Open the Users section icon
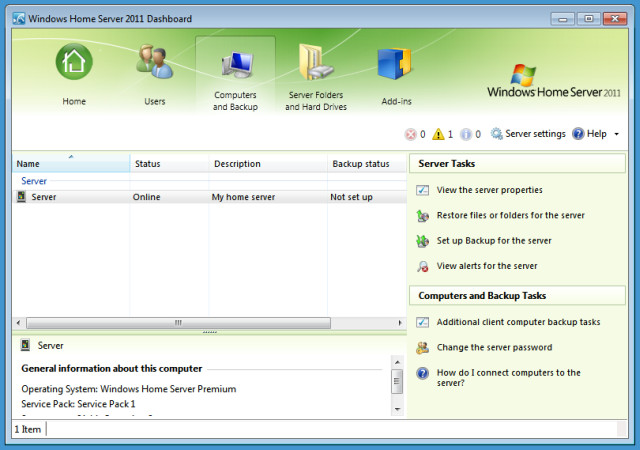This screenshot has width=640, height=450. 154,62
